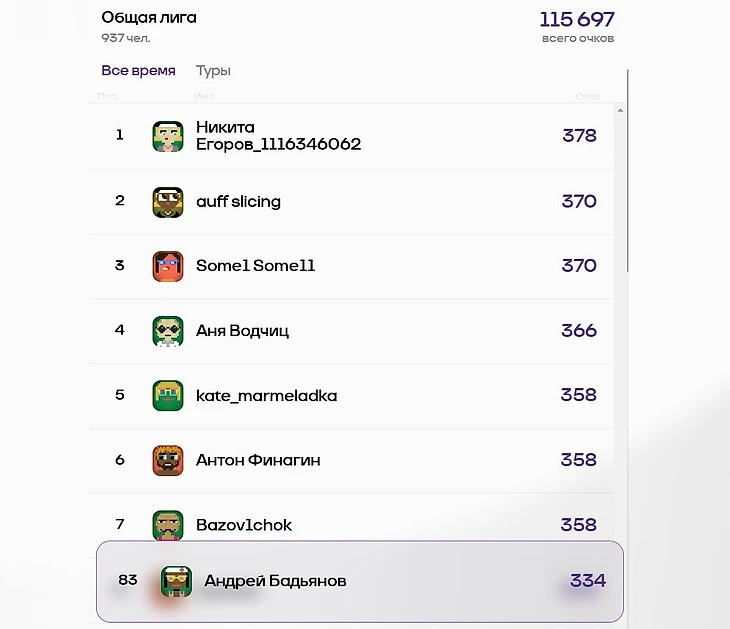The image size is (730, 629).
Task: Click the leaderboard scrollbar thumb
Action: (628, 170)
